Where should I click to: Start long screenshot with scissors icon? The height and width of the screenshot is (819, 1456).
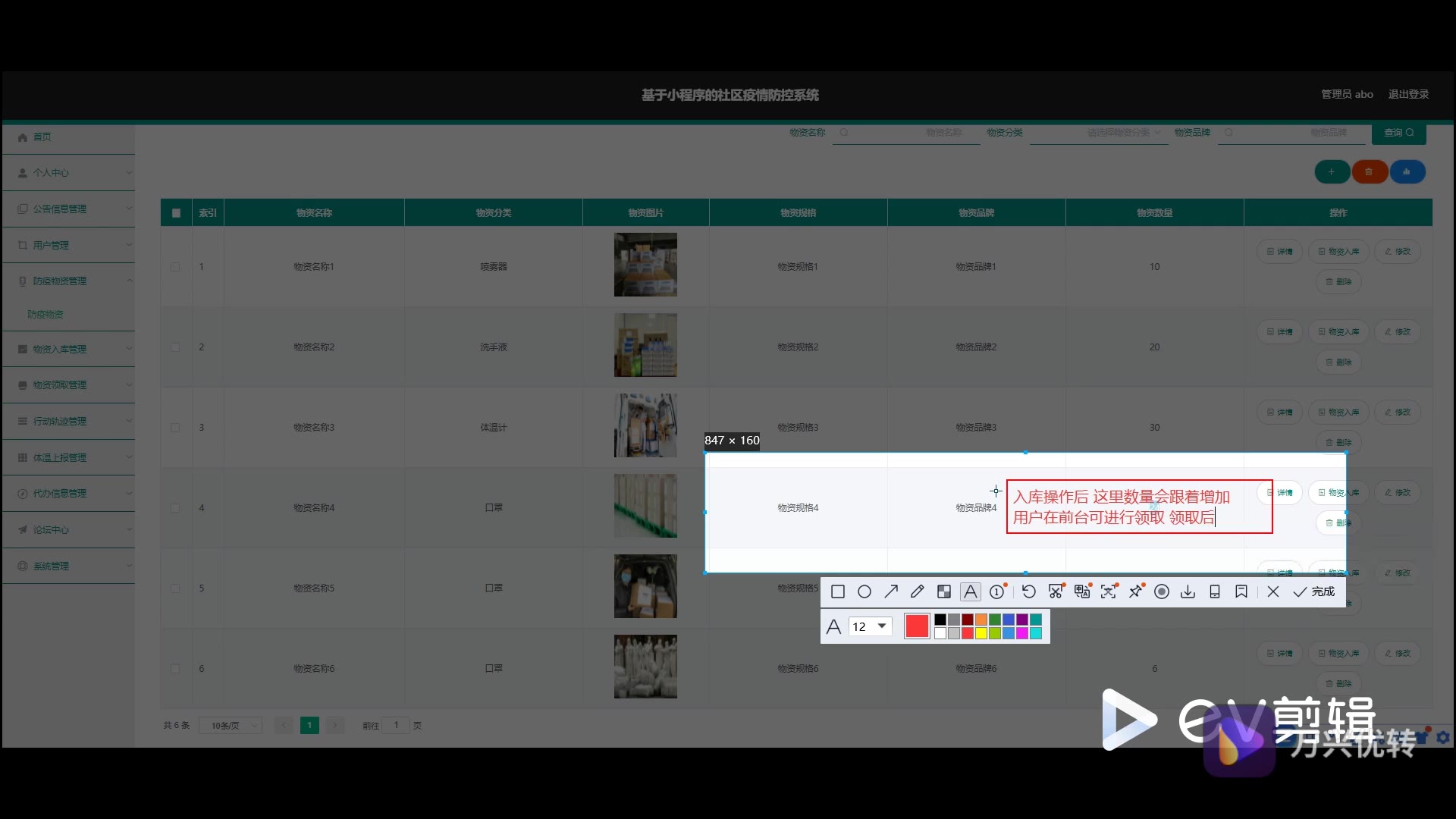click(1056, 591)
